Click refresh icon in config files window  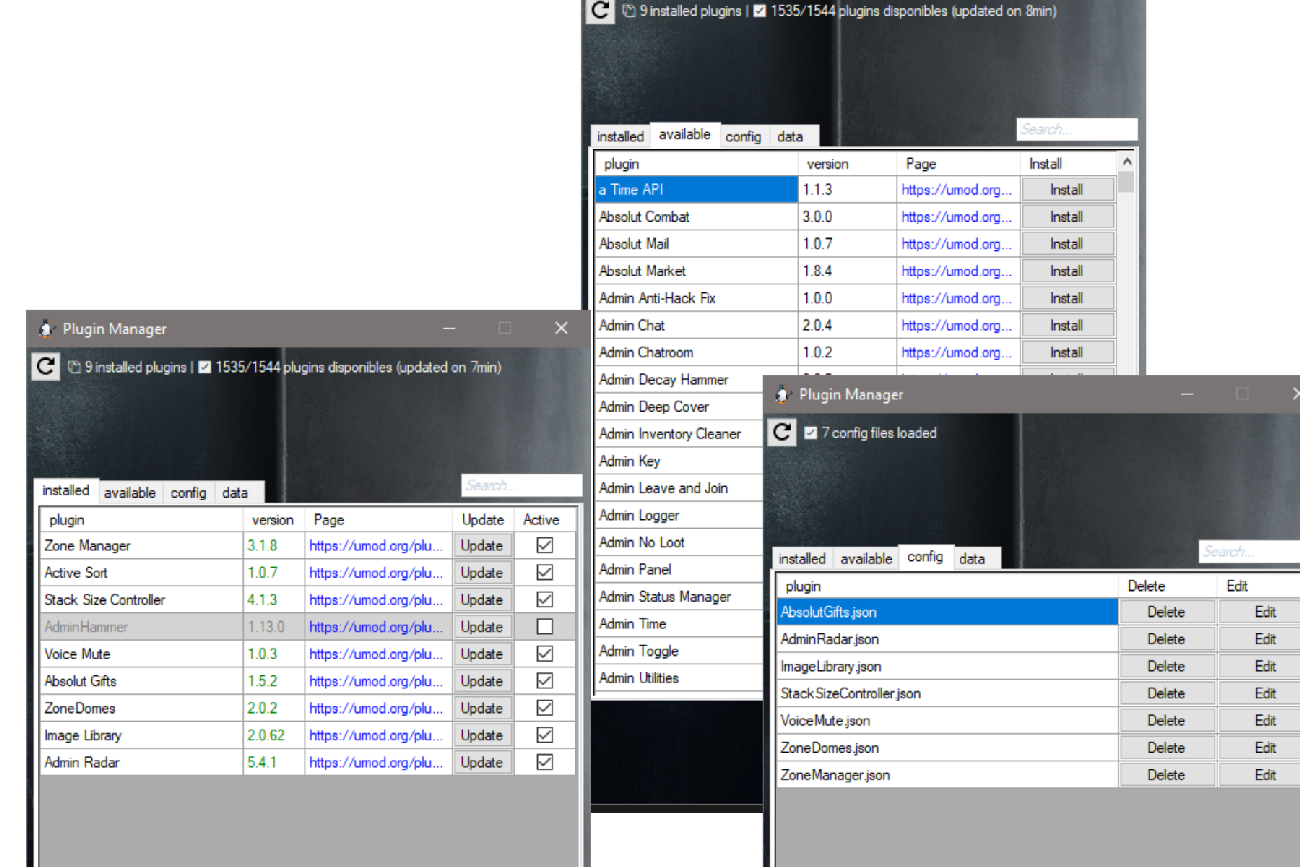coord(782,433)
